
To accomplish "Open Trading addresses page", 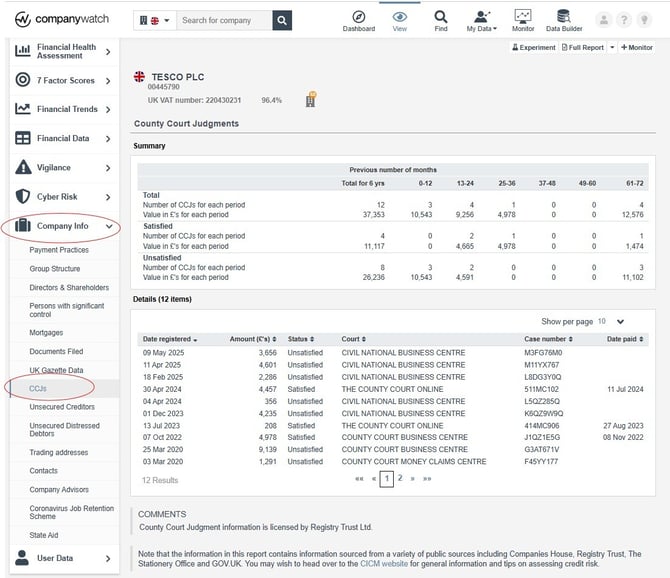I will tap(59, 452).
